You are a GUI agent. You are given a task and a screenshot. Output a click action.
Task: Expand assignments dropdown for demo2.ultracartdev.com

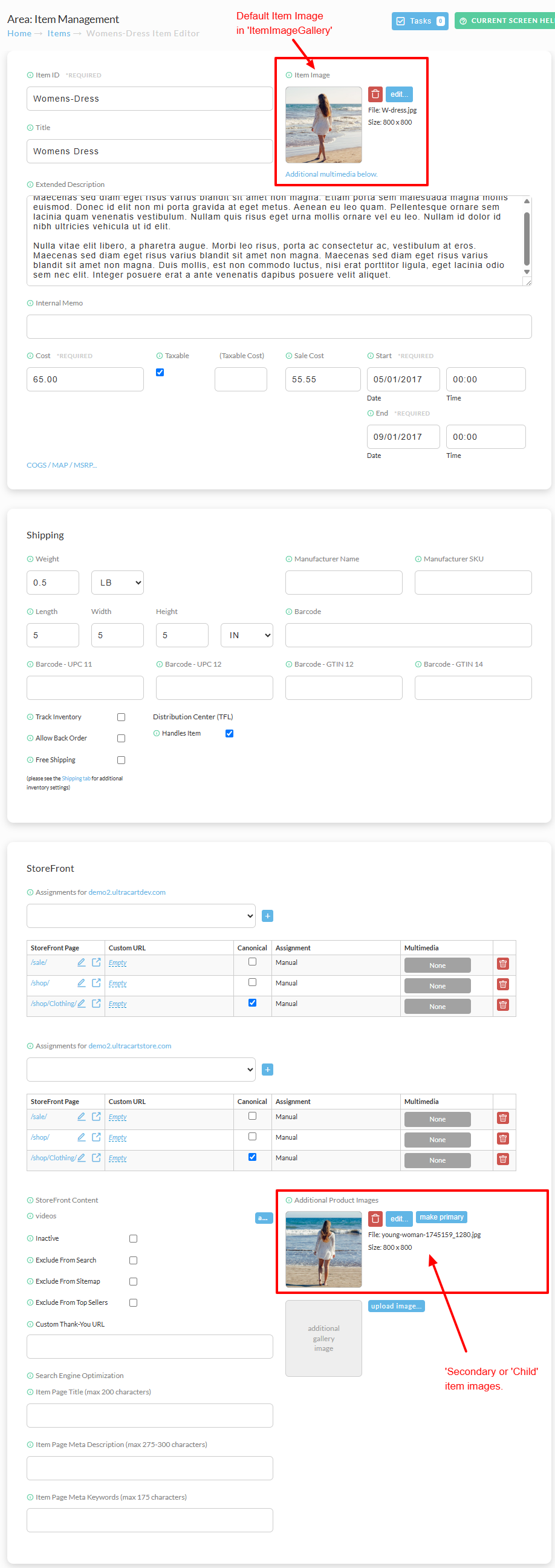141,916
